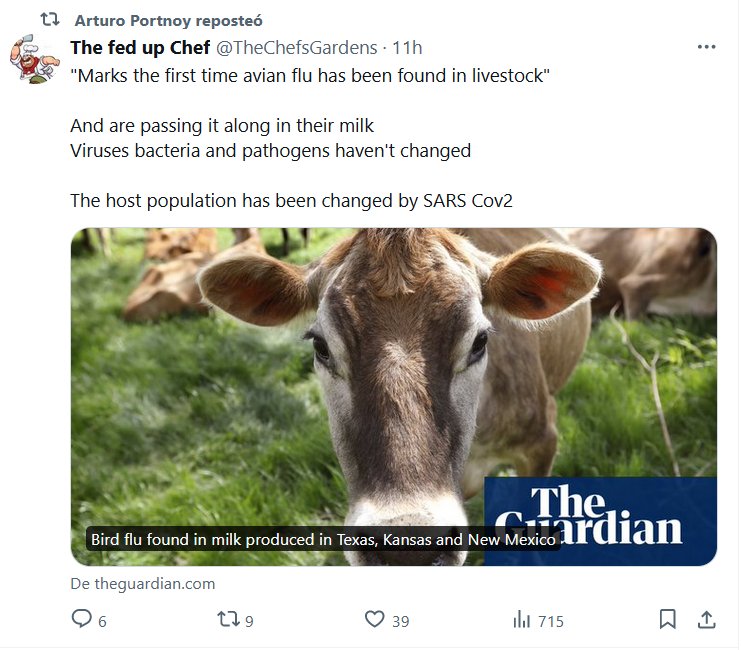Open view analytics bar chart icon
The width and height of the screenshot is (742, 650).
pos(521,620)
